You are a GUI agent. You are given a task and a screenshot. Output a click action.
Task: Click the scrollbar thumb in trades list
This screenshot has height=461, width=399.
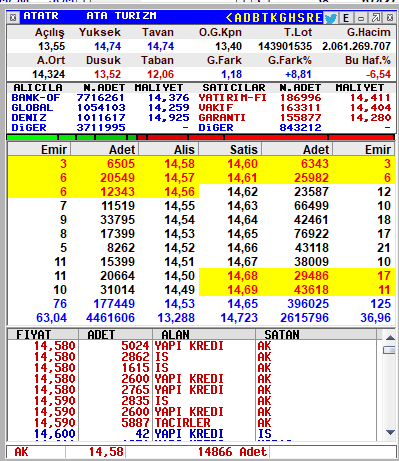click(x=390, y=350)
